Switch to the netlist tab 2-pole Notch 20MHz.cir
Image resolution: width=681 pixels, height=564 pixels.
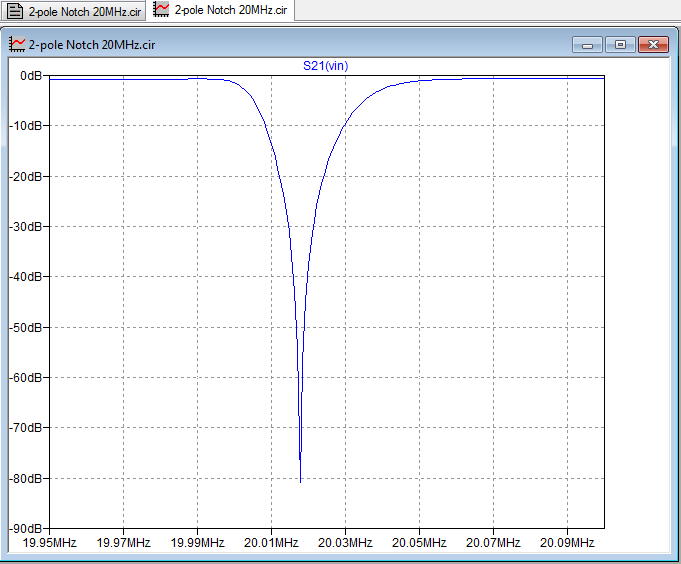[x=74, y=11]
